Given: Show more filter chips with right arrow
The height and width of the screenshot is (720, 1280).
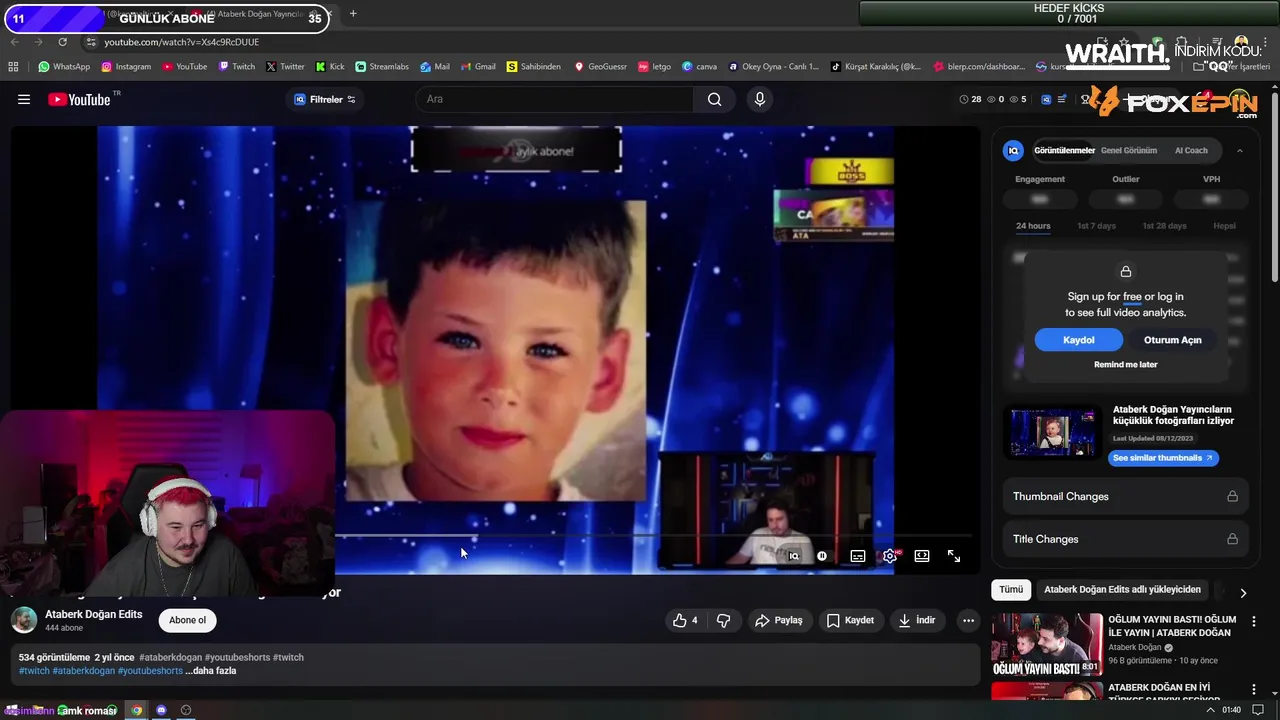Looking at the screenshot, I should (x=1243, y=593).
